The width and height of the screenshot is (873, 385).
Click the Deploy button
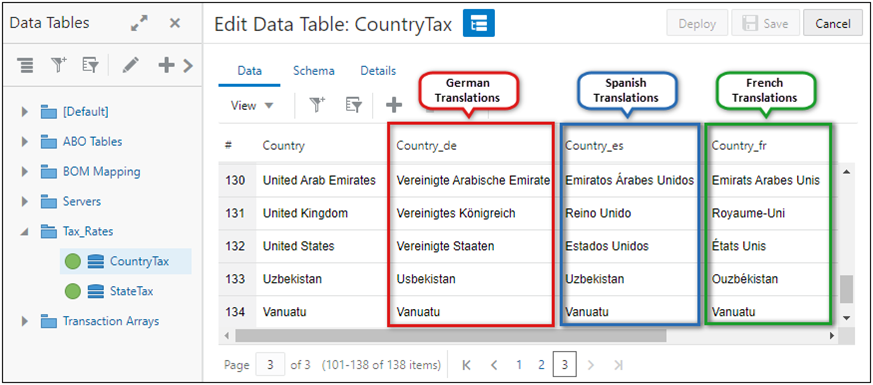[697, 24]
